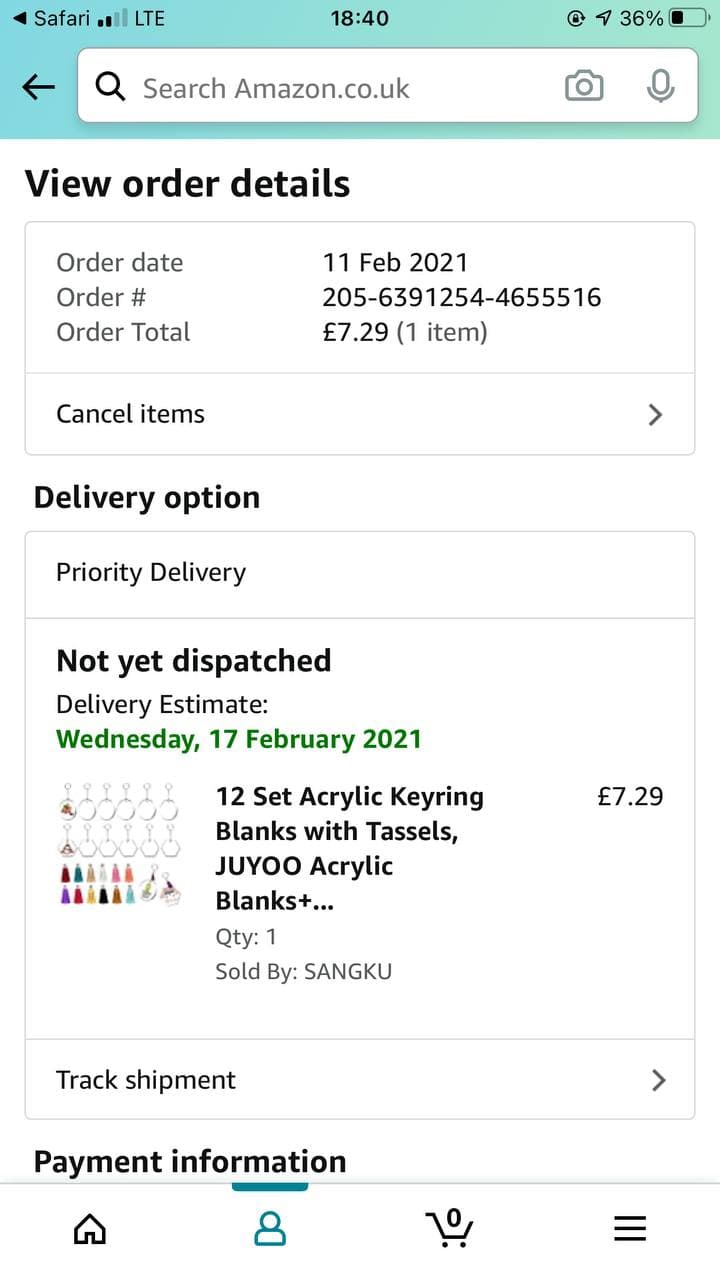Tap the search magnifier icon
720x1280 pixels.
[x=110, y=88]
